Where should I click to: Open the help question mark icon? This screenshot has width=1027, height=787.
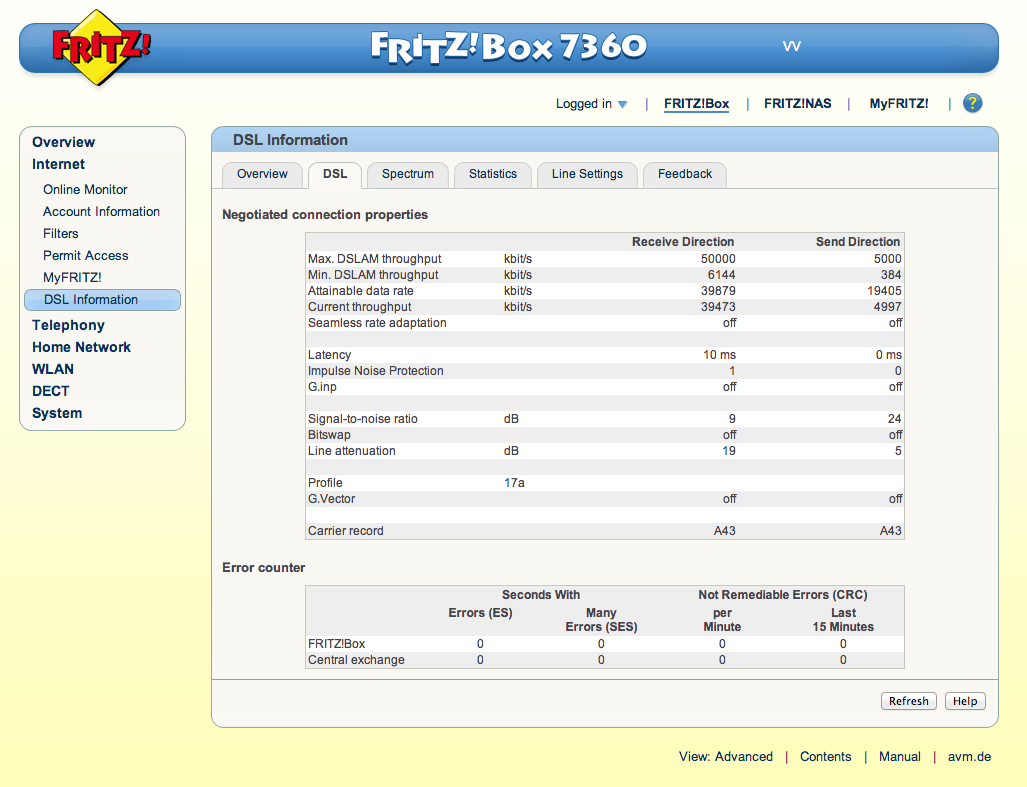(972, 103)
